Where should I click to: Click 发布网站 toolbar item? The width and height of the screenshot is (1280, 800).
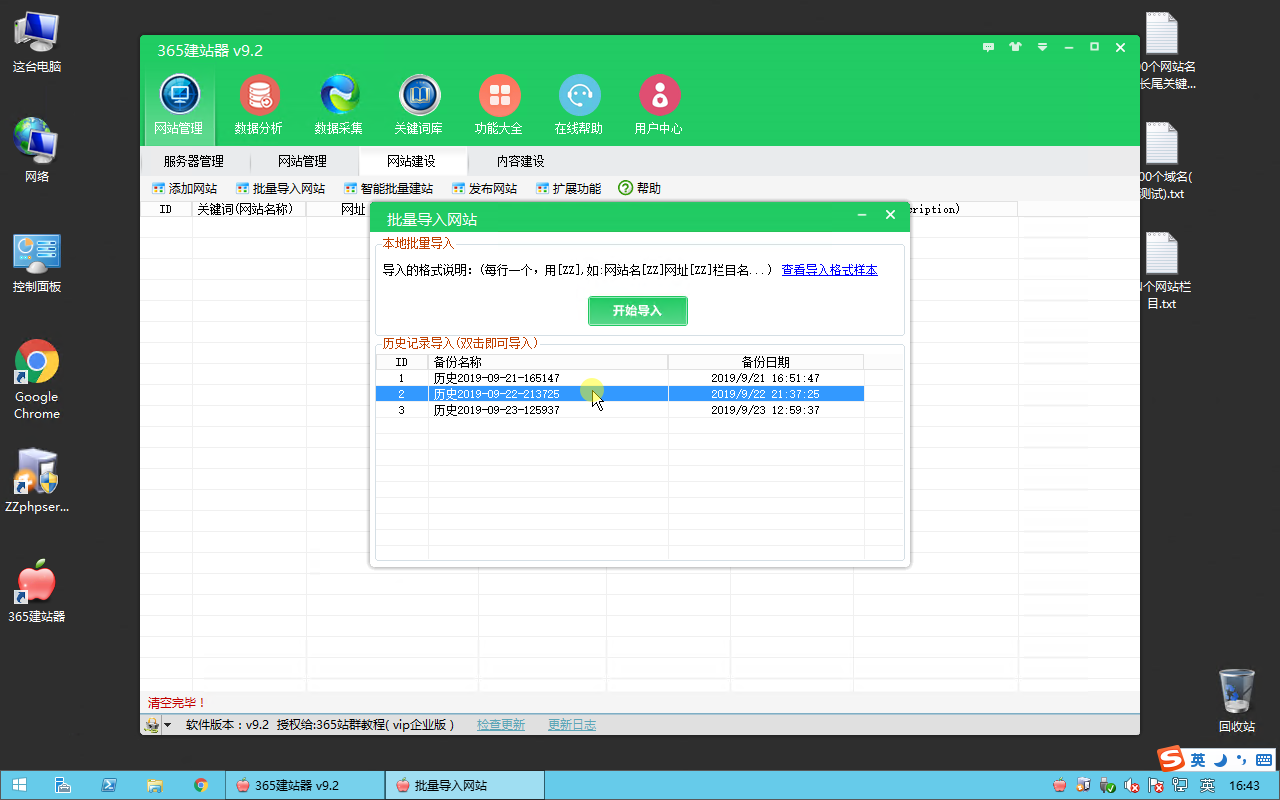pos(484,188)
